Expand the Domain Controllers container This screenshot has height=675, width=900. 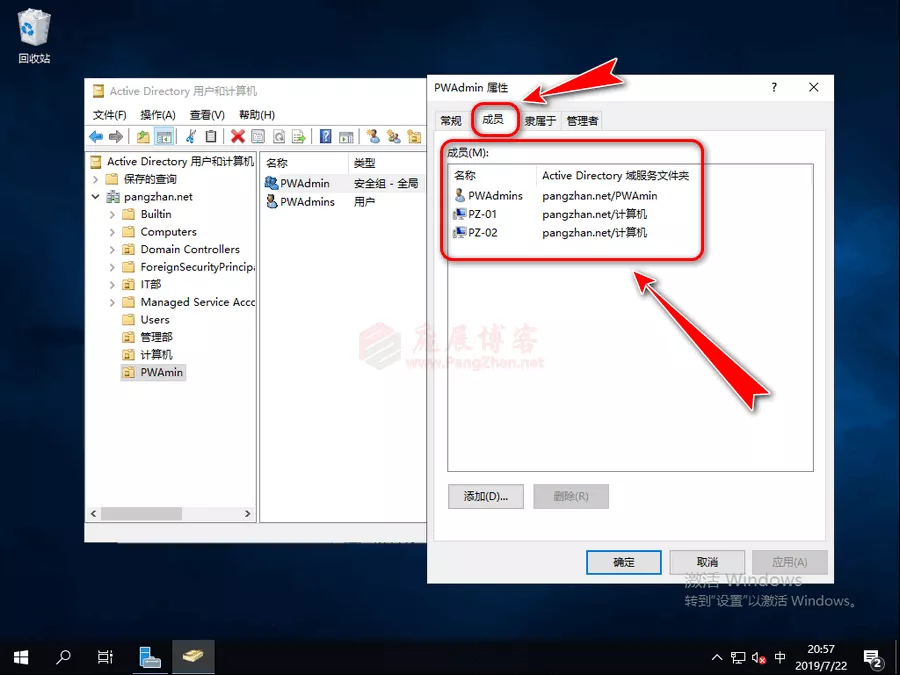(111, 249)
